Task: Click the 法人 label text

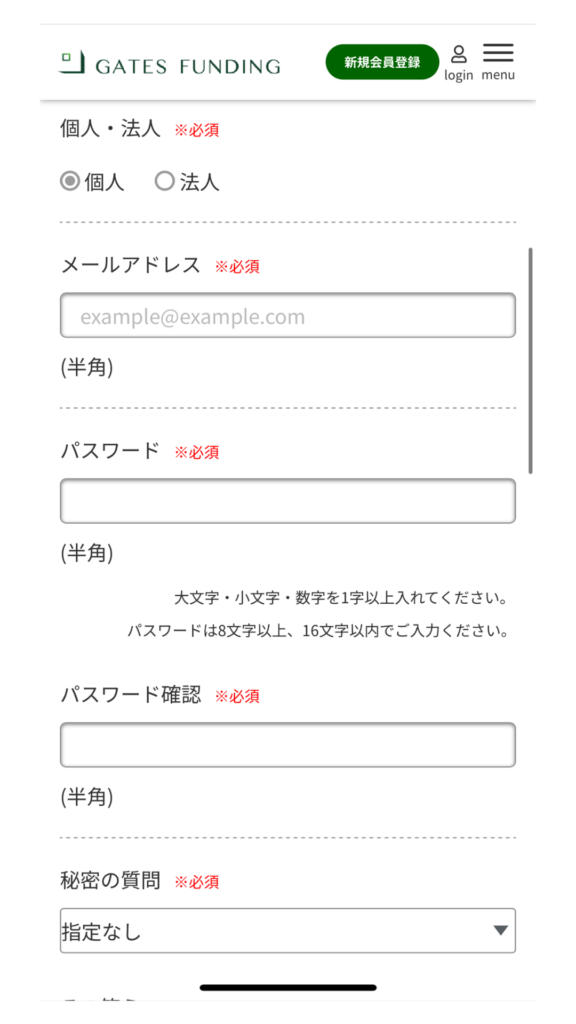Action: click(199, 182)
